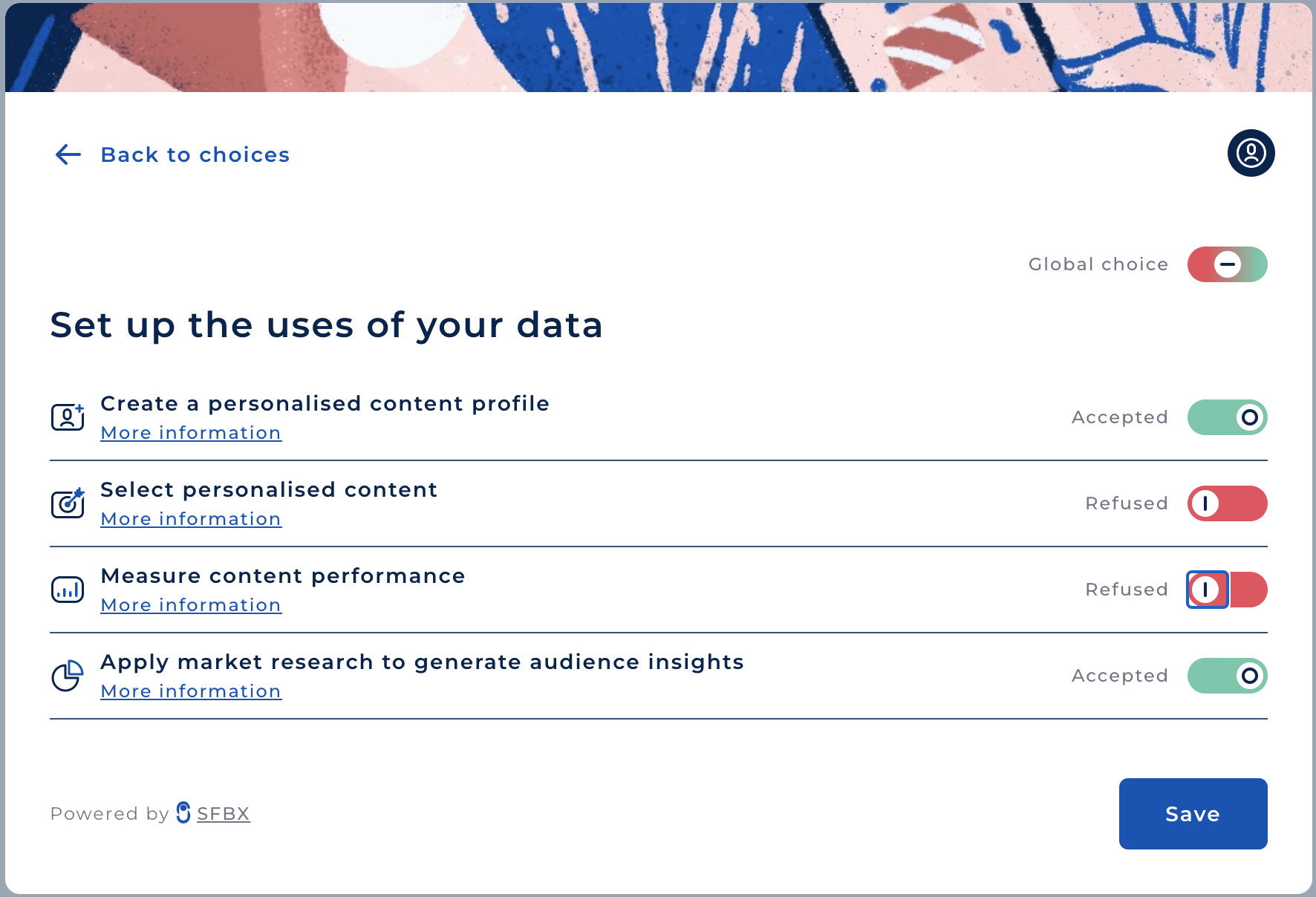1316x897 pixels.
Task: Refuse Apply market research to generate audience insights
Action: click(1228, 675)
